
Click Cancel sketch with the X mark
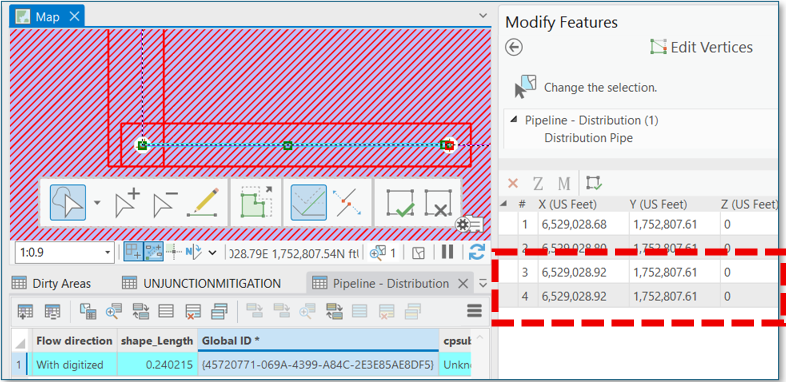(x=439, y=203)
